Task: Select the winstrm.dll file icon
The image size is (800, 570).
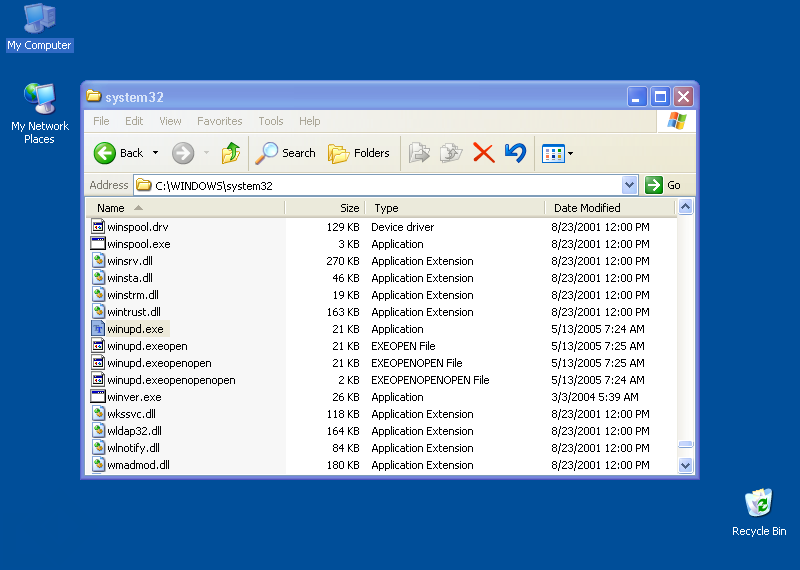Action: pyautogui.click(x=98, y=294)
